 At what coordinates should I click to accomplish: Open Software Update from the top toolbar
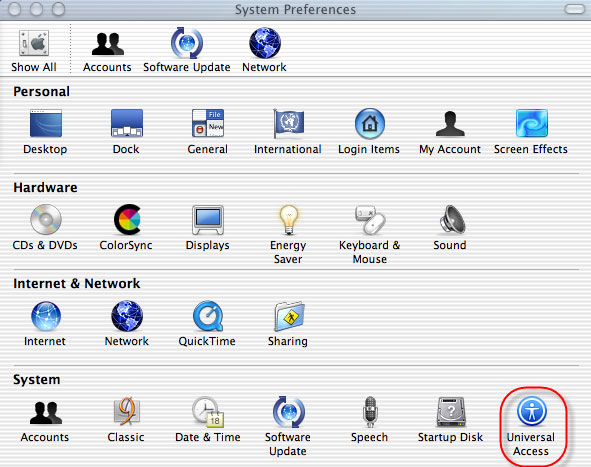[x=187, y=43]
